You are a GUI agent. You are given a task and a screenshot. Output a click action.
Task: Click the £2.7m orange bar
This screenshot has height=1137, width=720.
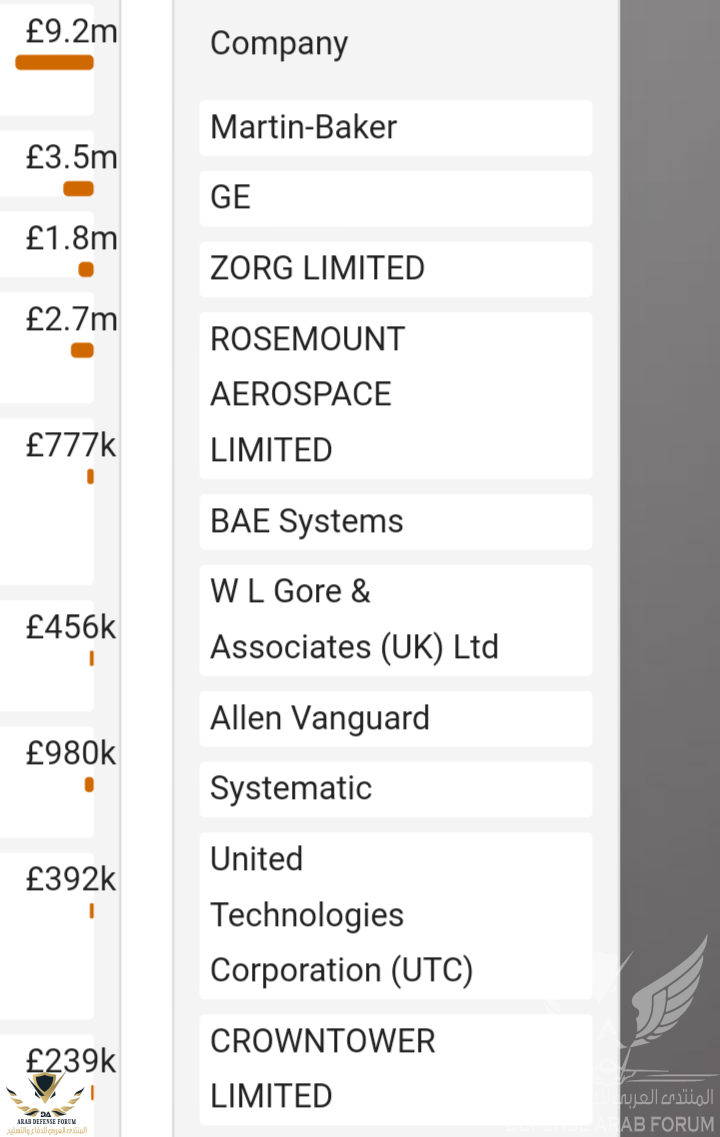pyautogui.click(x=82, y=350)
